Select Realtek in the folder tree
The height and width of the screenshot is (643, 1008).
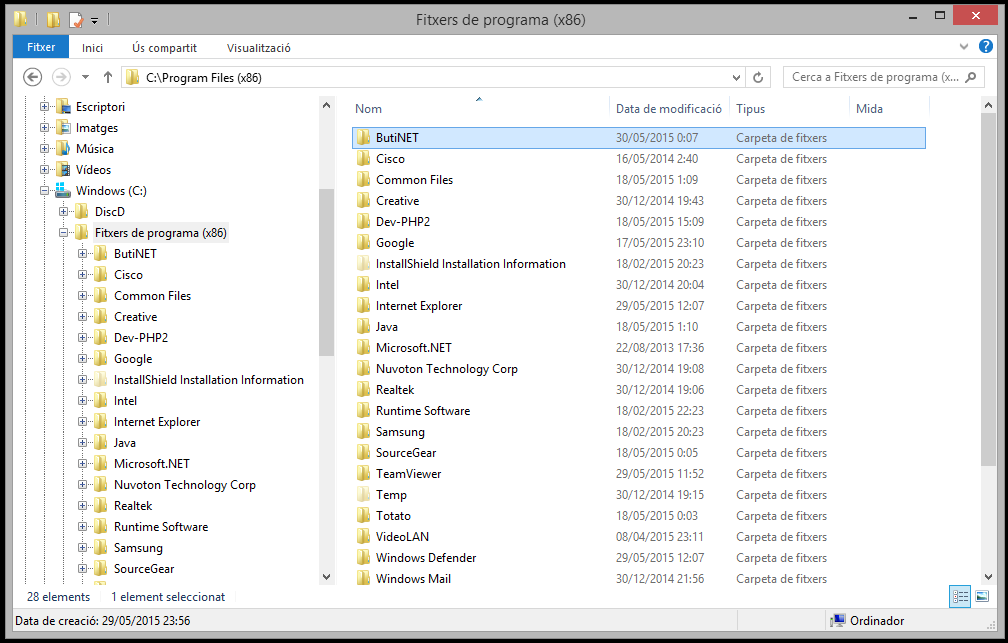pyautogui.click(x=133, y=506)
